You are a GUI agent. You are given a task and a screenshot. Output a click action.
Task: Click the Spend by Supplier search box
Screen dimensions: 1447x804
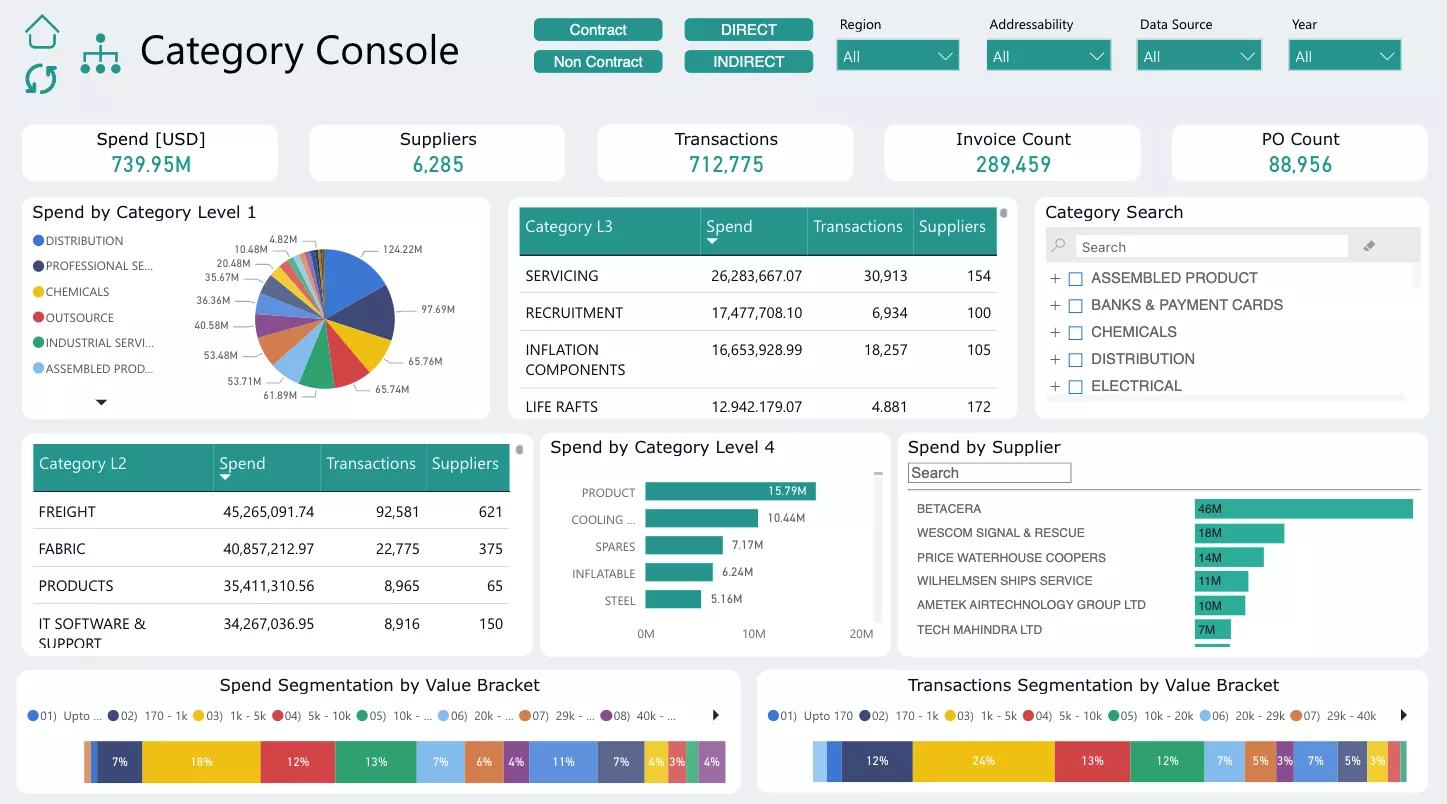tap(988, 473)
